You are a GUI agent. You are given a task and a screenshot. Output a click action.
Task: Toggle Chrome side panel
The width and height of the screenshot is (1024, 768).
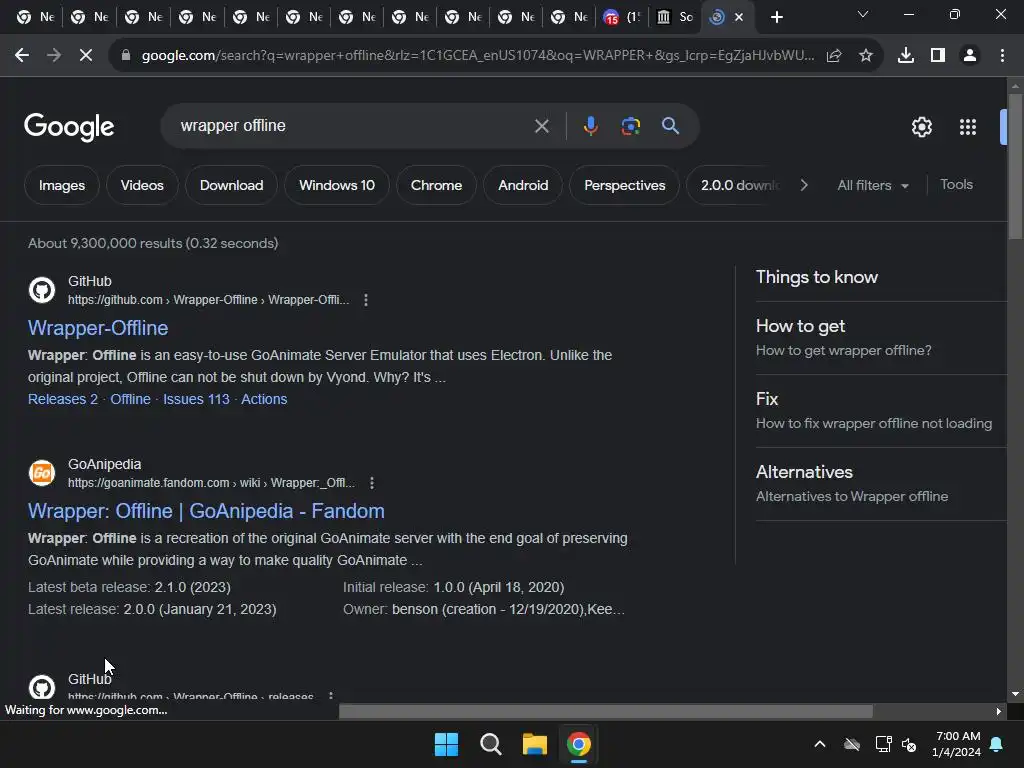[x=938, y=56]
